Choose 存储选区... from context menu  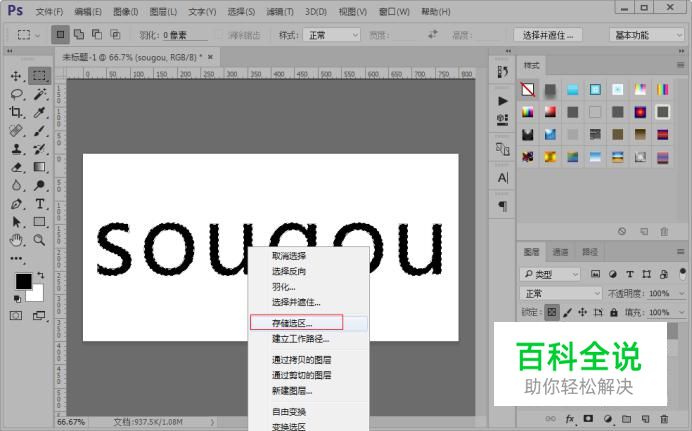(x=308, y=323)
